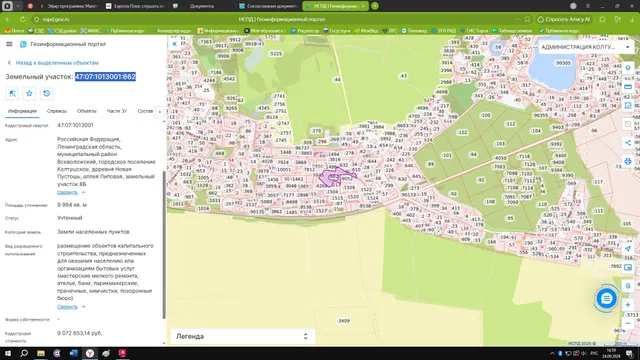Open the history clock icon under the parcel title
Screen dimensions: 640x360
coord(47,93)
